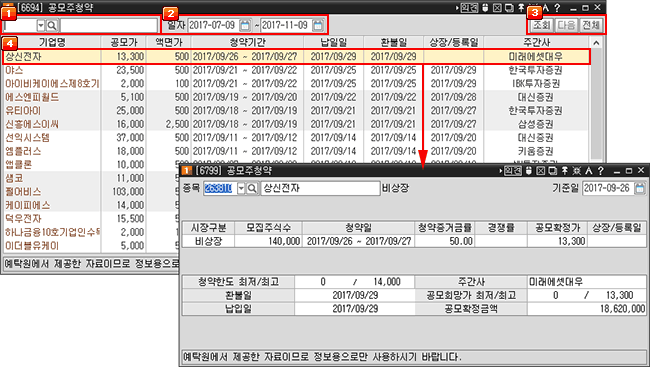The width and height of the screenshot is (650, 367).
Task: Click the 조회 search button
Action: click(542, 25)
